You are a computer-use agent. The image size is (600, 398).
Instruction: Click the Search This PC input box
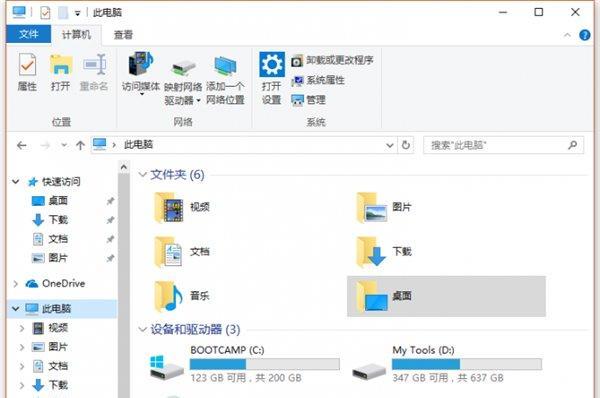[x=497, y=145]
